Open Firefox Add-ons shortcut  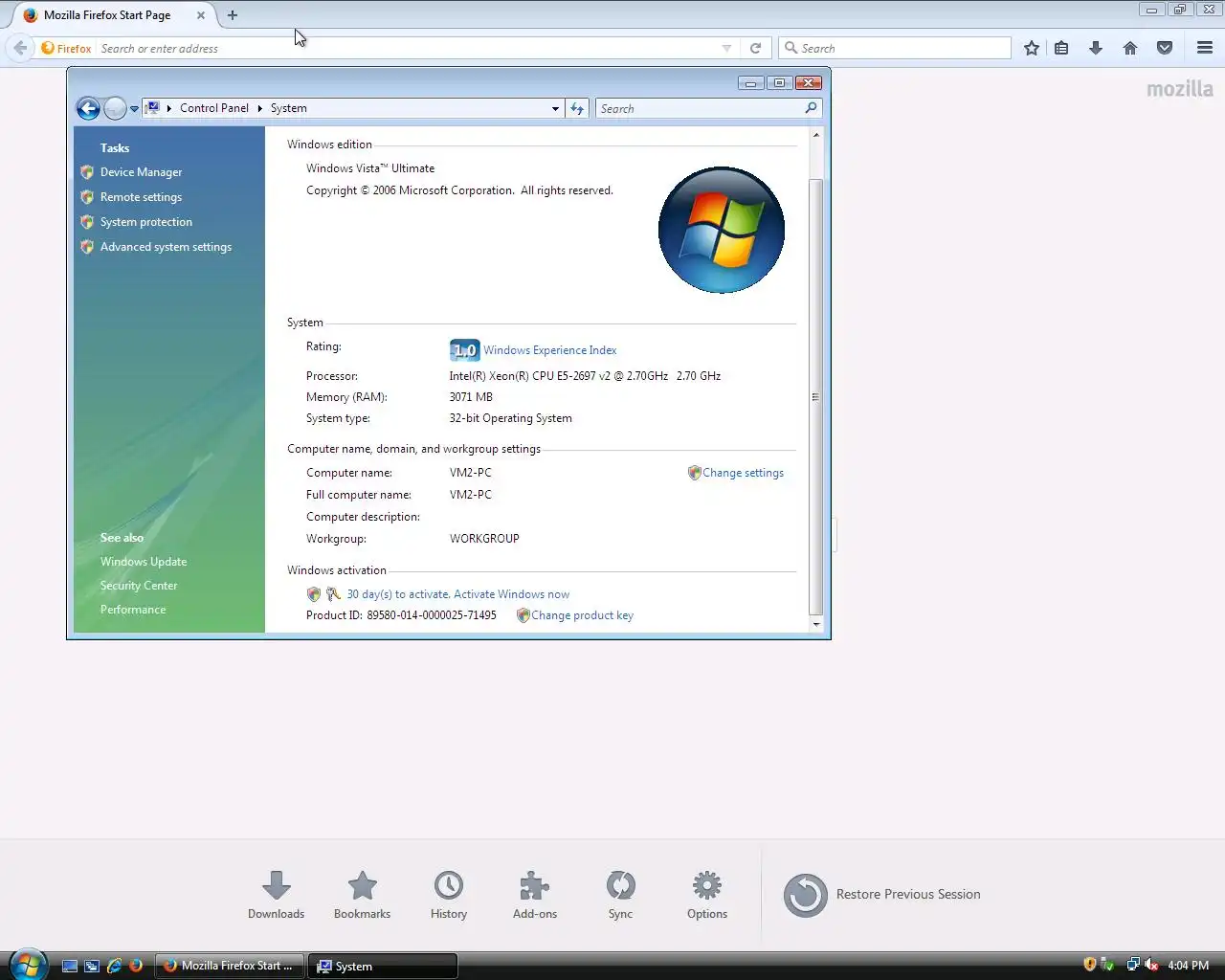534,895
